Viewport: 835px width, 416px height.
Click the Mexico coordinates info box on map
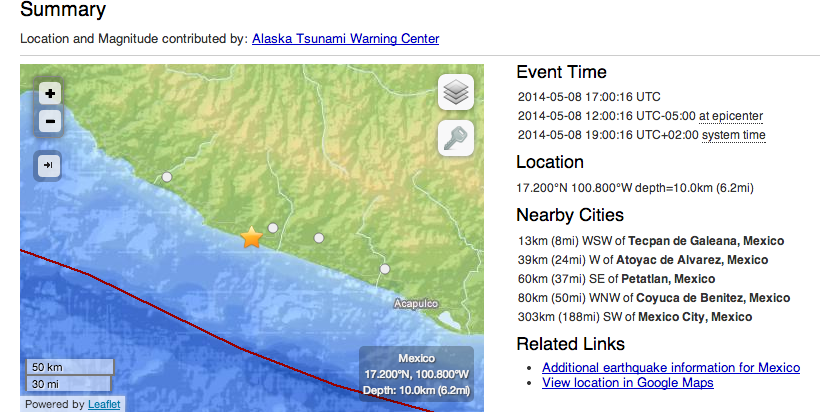tap(416, 374)
